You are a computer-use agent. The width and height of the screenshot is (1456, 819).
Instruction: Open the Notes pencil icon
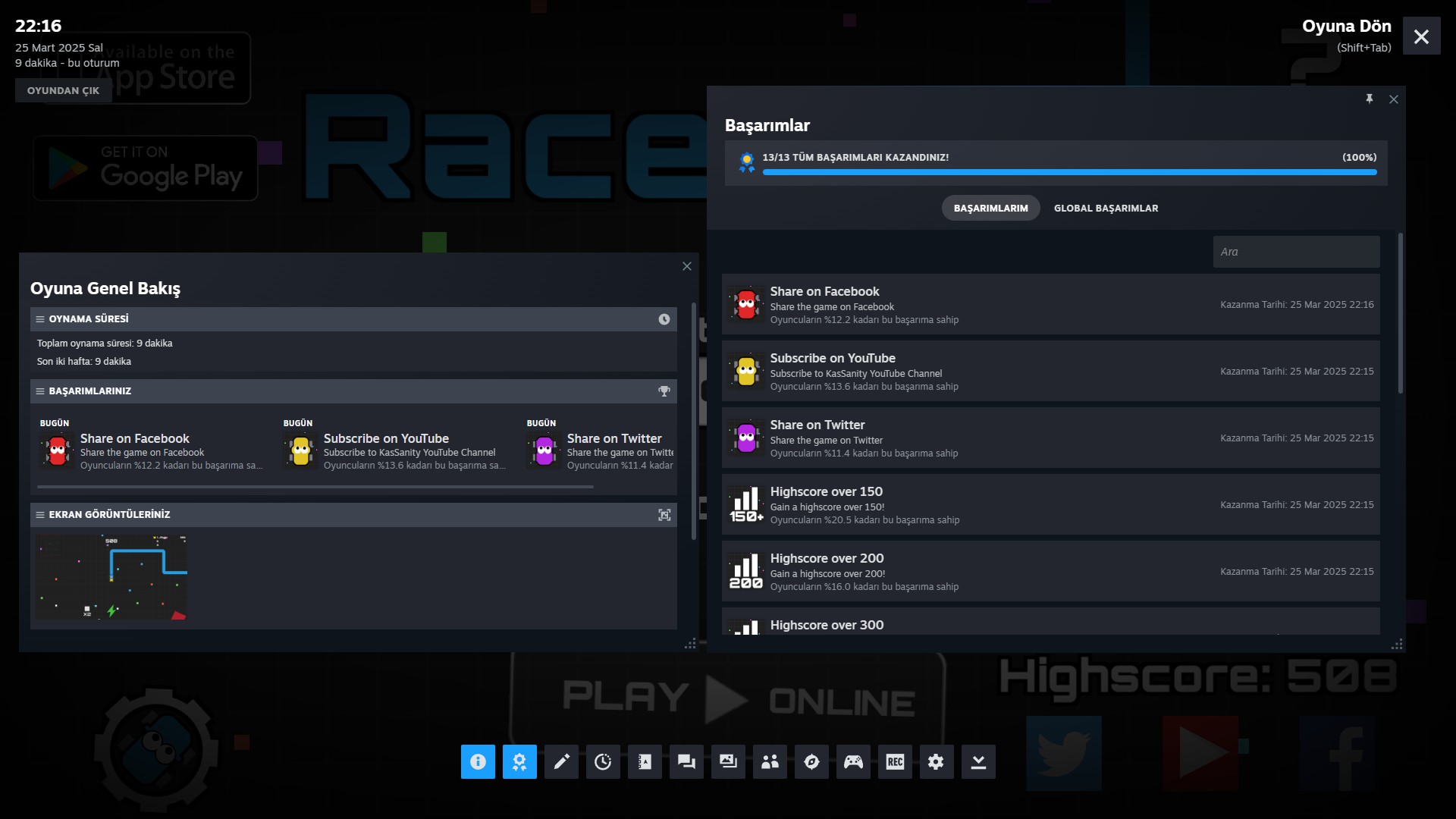[561, 761]
